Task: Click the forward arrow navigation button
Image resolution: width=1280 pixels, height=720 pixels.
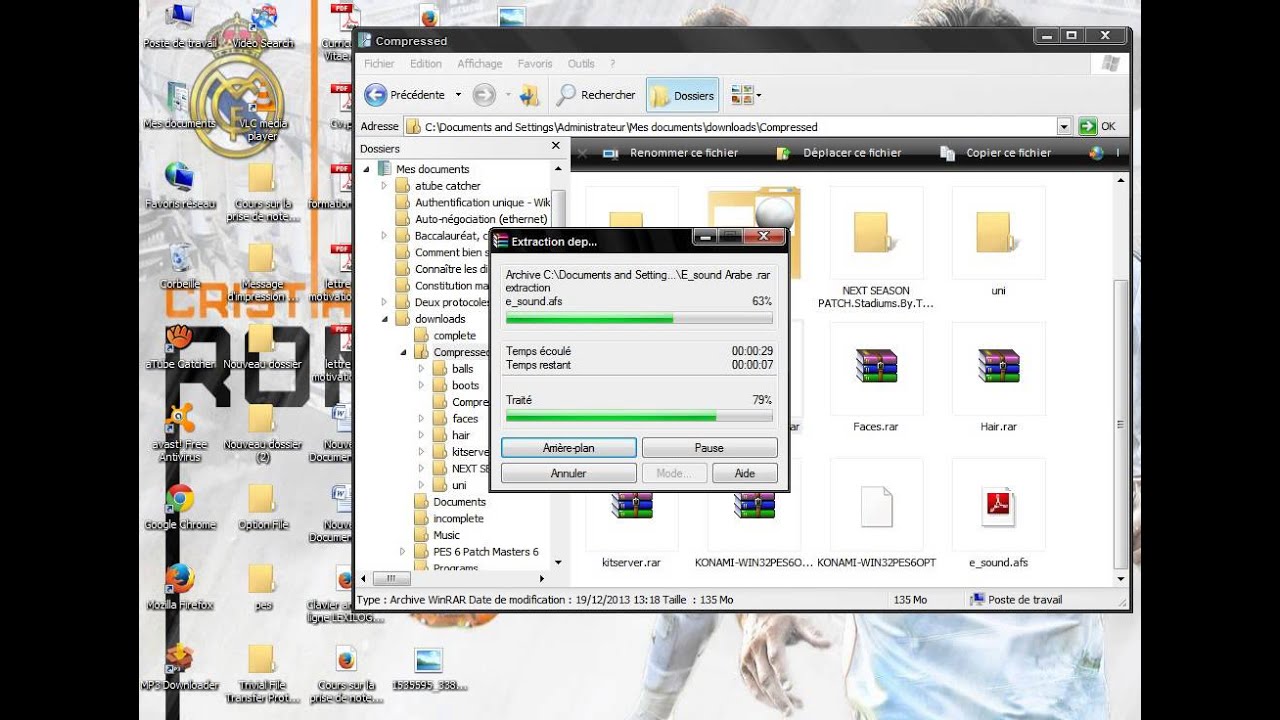Action: point(484,95)
